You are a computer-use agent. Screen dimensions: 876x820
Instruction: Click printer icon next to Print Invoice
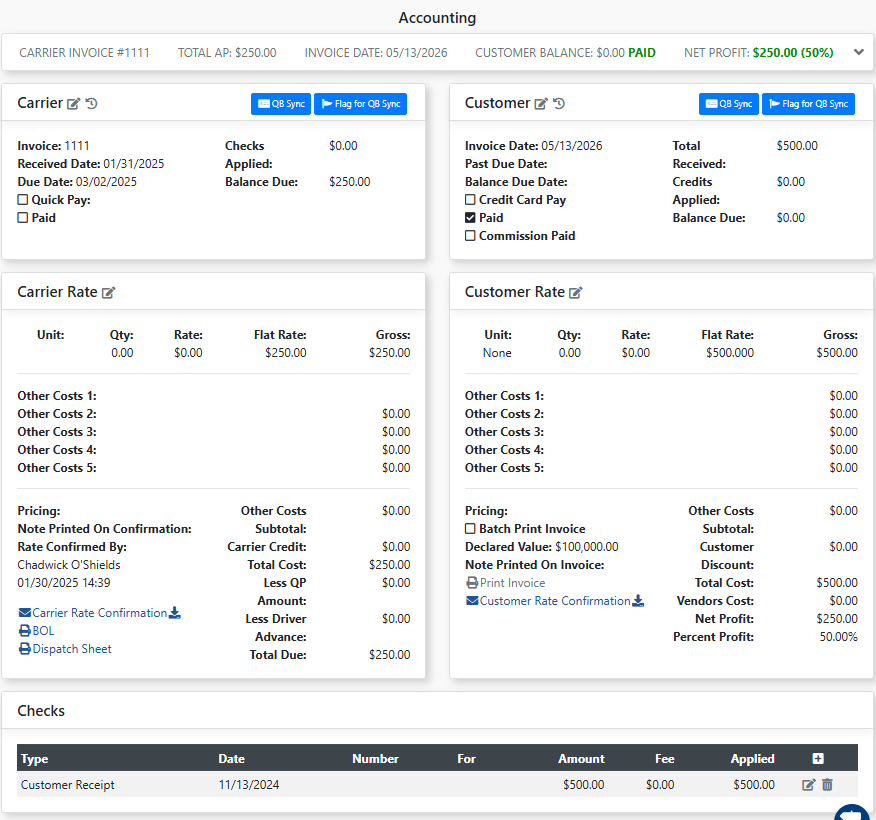[x=472, y=583]
